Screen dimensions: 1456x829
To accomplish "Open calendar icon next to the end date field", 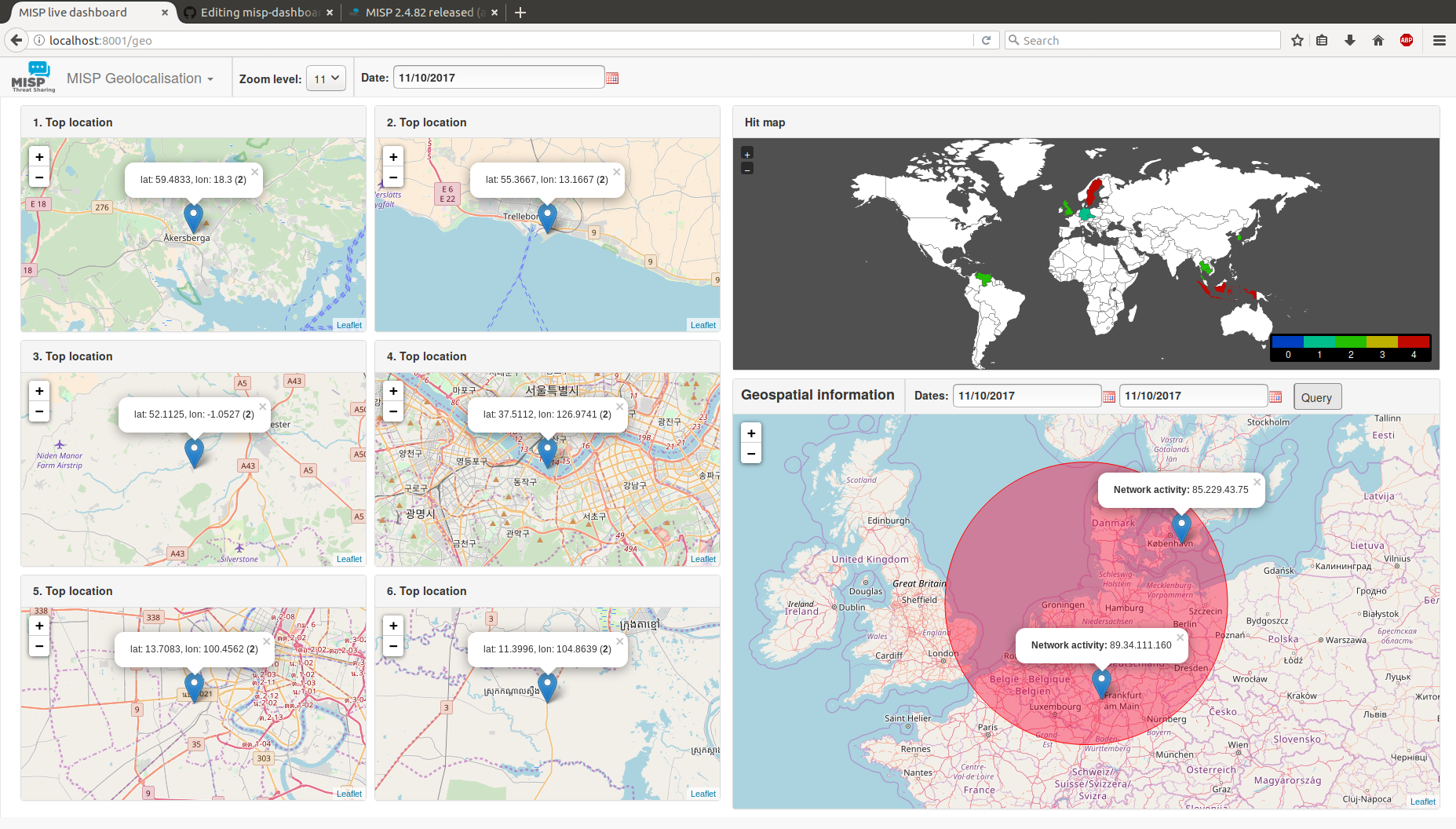I will coord(1275,396).
